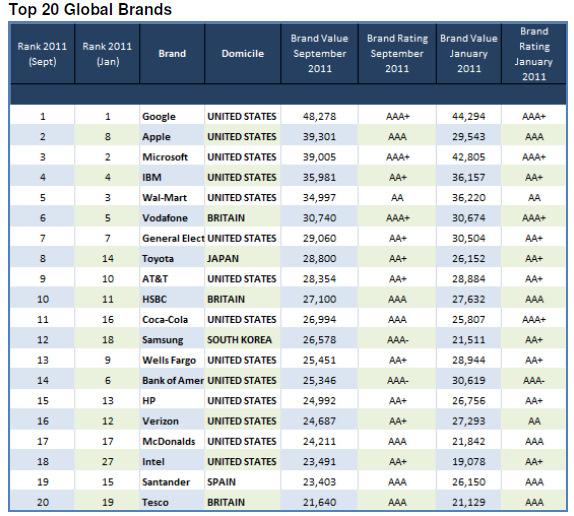The height and width of the screenshot is (516, 574).
Task: Select the Apple brand cell
Action: point(172,137)
